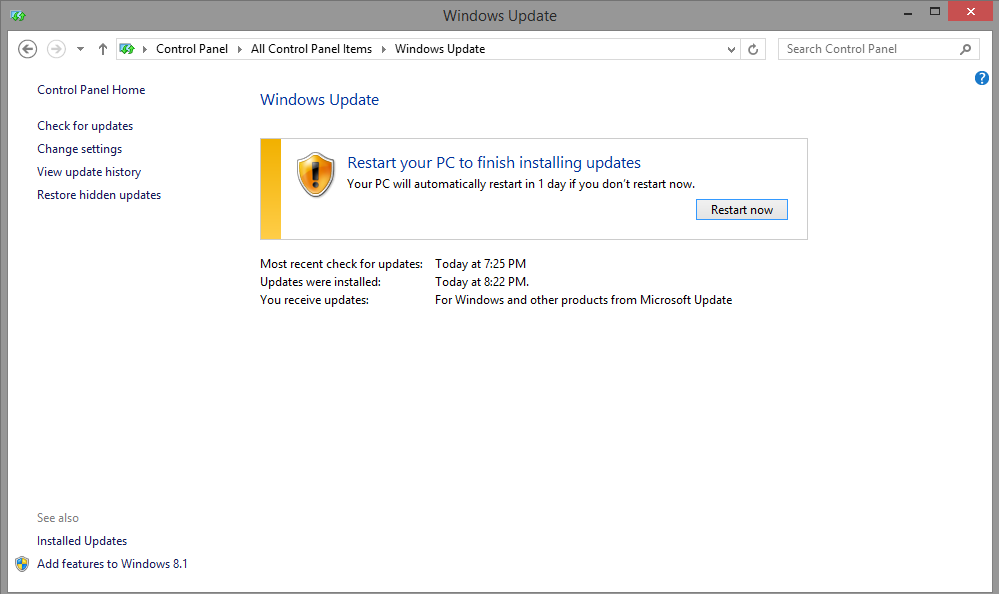The image size is (999, 594).
Task: Click the title bar Windows Update icon
Action: pos(18,15)
